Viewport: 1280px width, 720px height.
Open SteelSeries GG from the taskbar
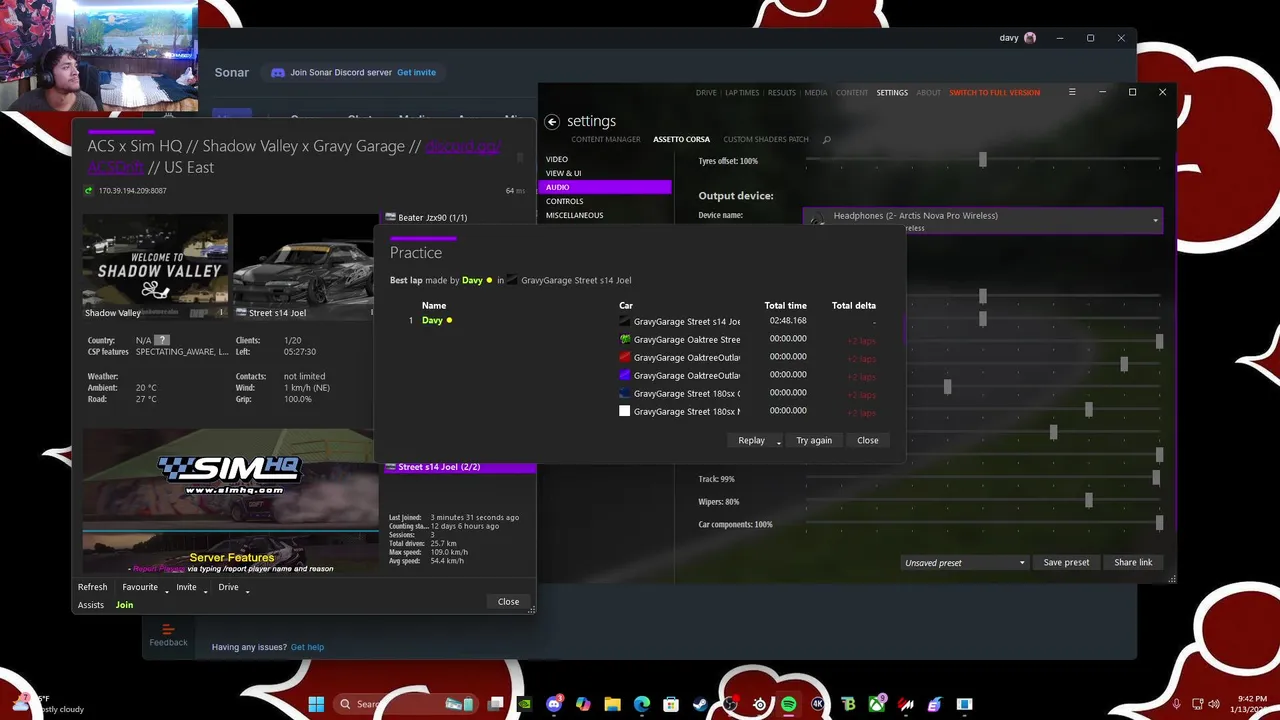[759, 704]
